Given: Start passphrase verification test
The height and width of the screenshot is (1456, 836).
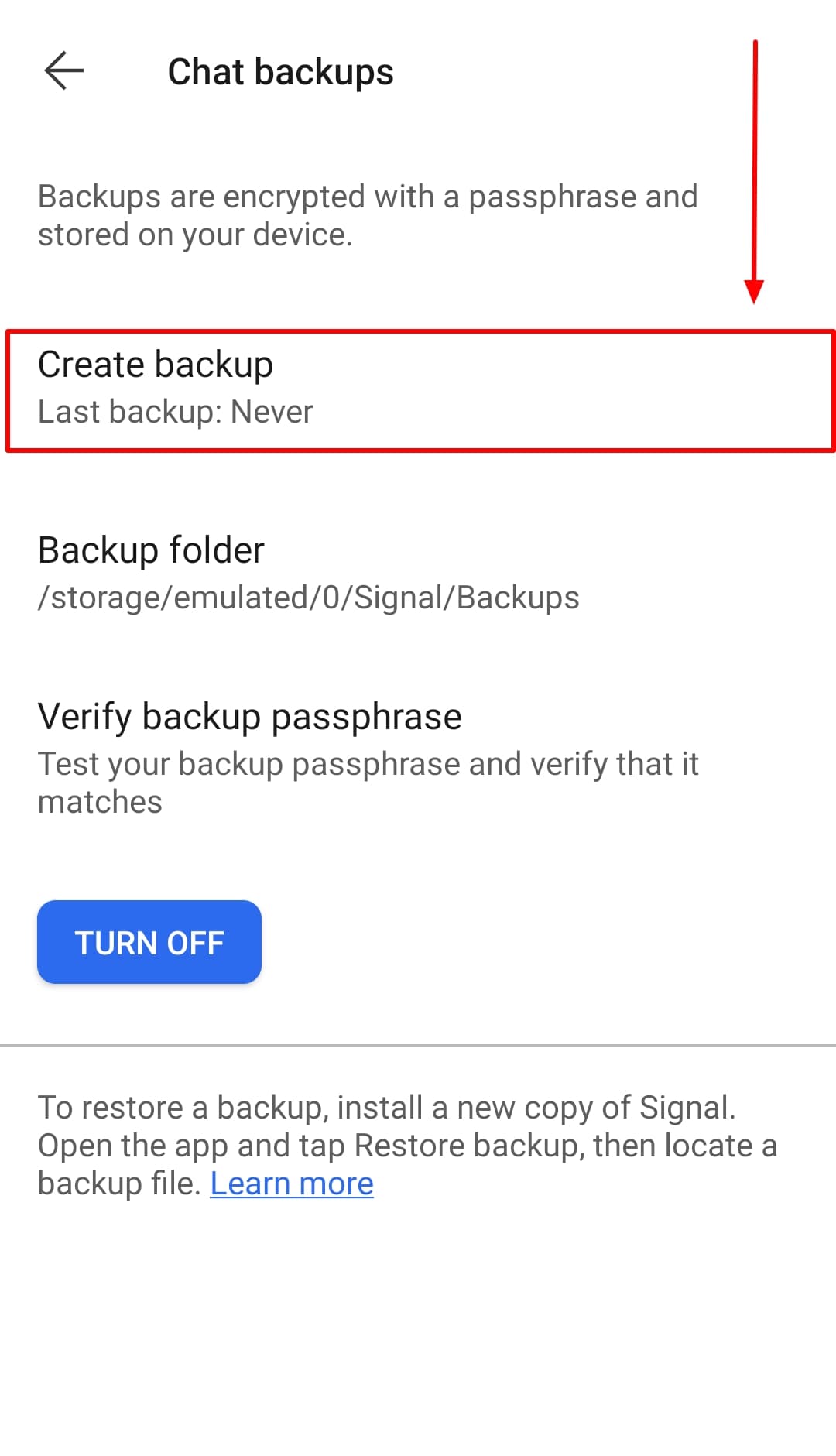Looking at the screenshot, I should click(249, 716).
